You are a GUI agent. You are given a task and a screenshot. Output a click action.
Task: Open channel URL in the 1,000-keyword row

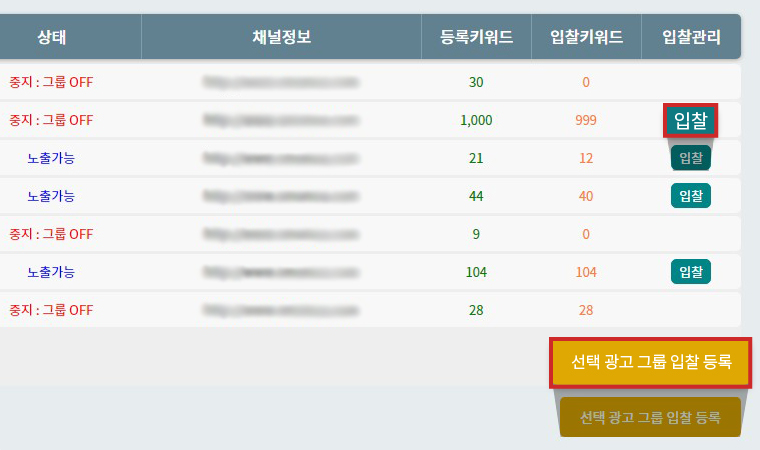pyautogui.click(x=280, y=120)
